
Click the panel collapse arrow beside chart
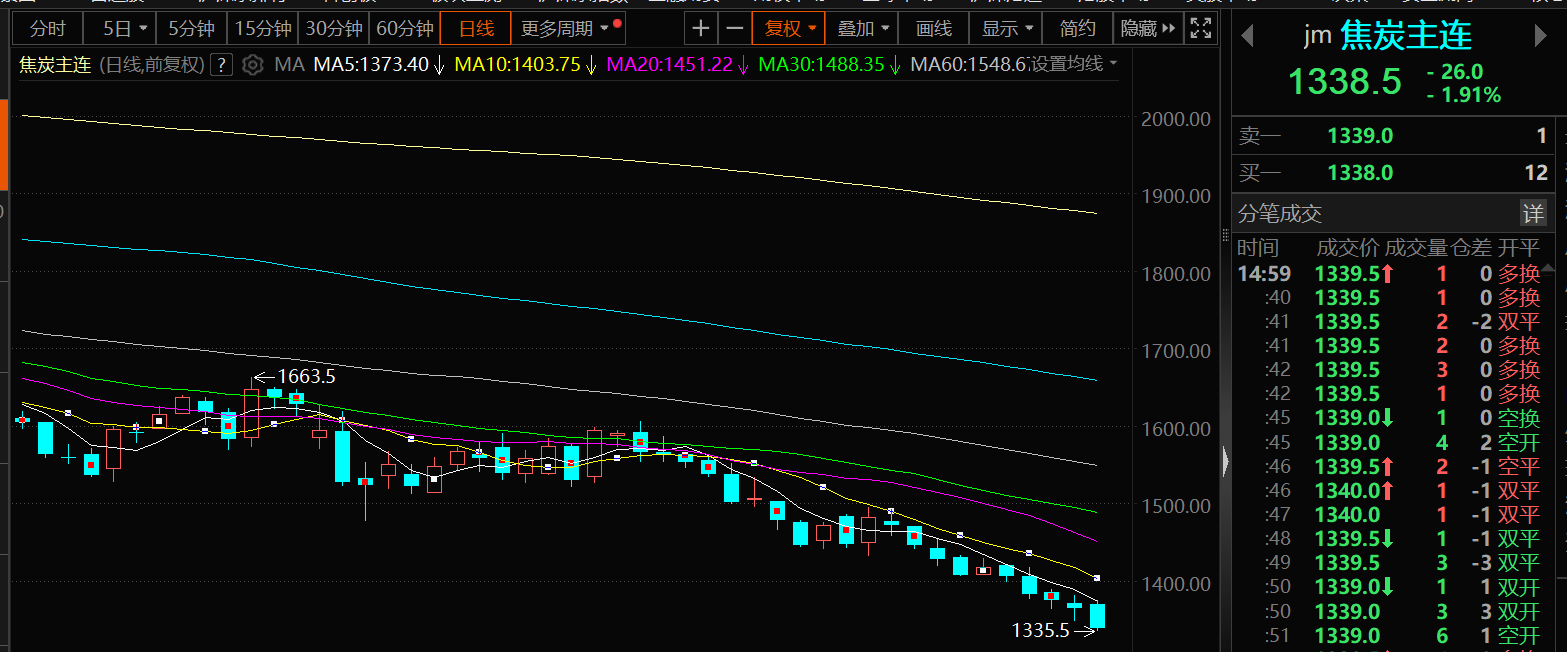pyautogui.click(x=1225, y=461)
